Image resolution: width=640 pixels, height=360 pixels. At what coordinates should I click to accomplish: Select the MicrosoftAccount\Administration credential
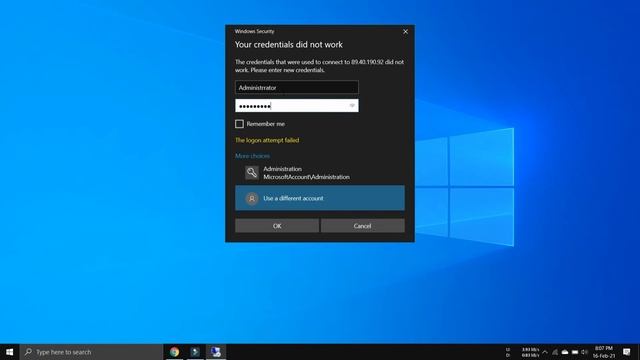tap(320, 173)
